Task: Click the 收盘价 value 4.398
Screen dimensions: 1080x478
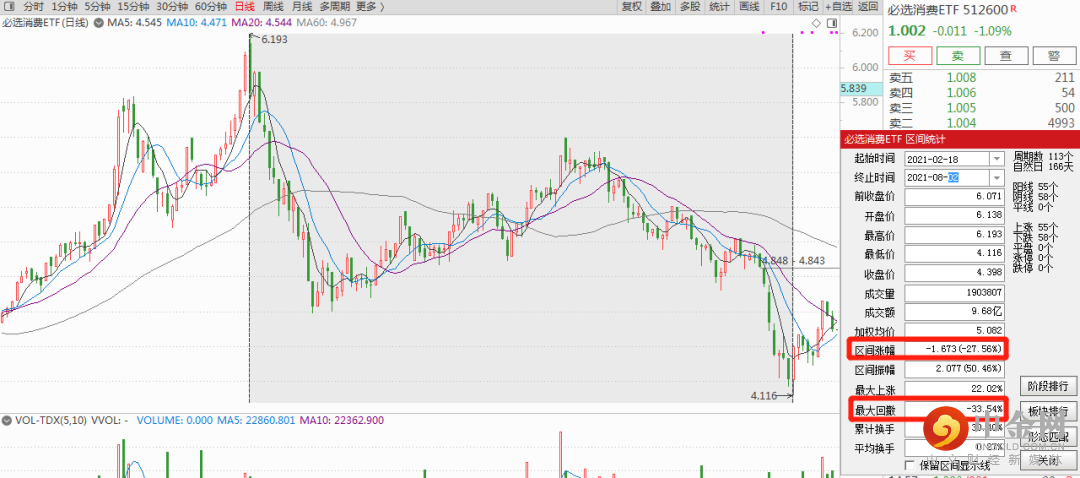Action: pos(954,274)
